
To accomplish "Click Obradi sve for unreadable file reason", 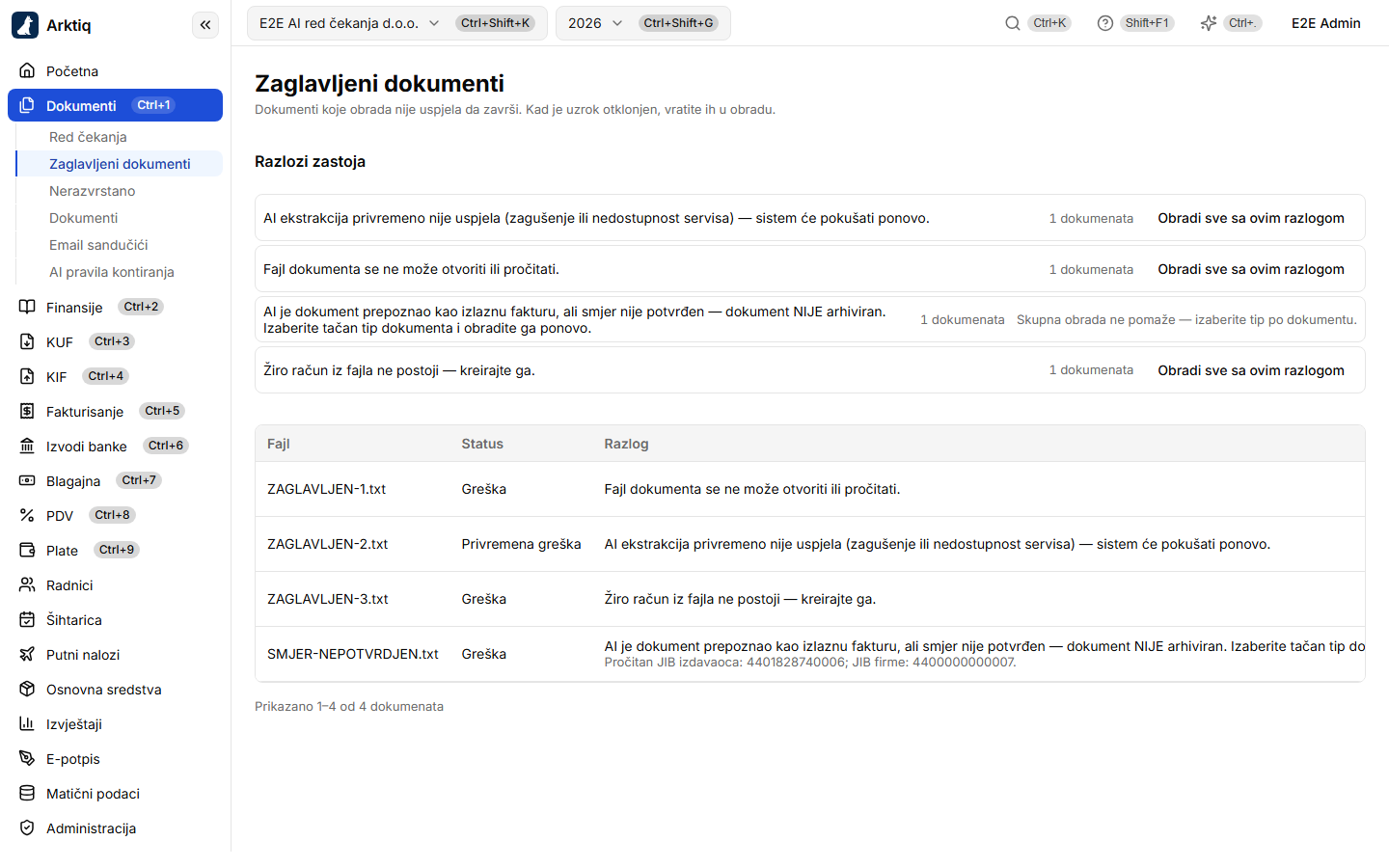I will 1250,269.
